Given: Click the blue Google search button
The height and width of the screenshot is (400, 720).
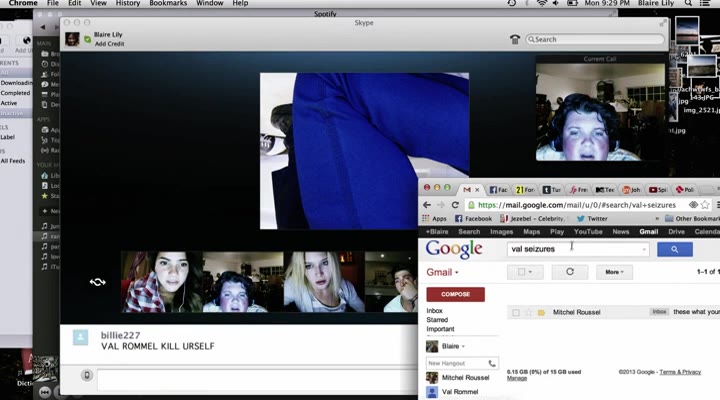Looking at the screenshot, I should (x=674, y=249).
